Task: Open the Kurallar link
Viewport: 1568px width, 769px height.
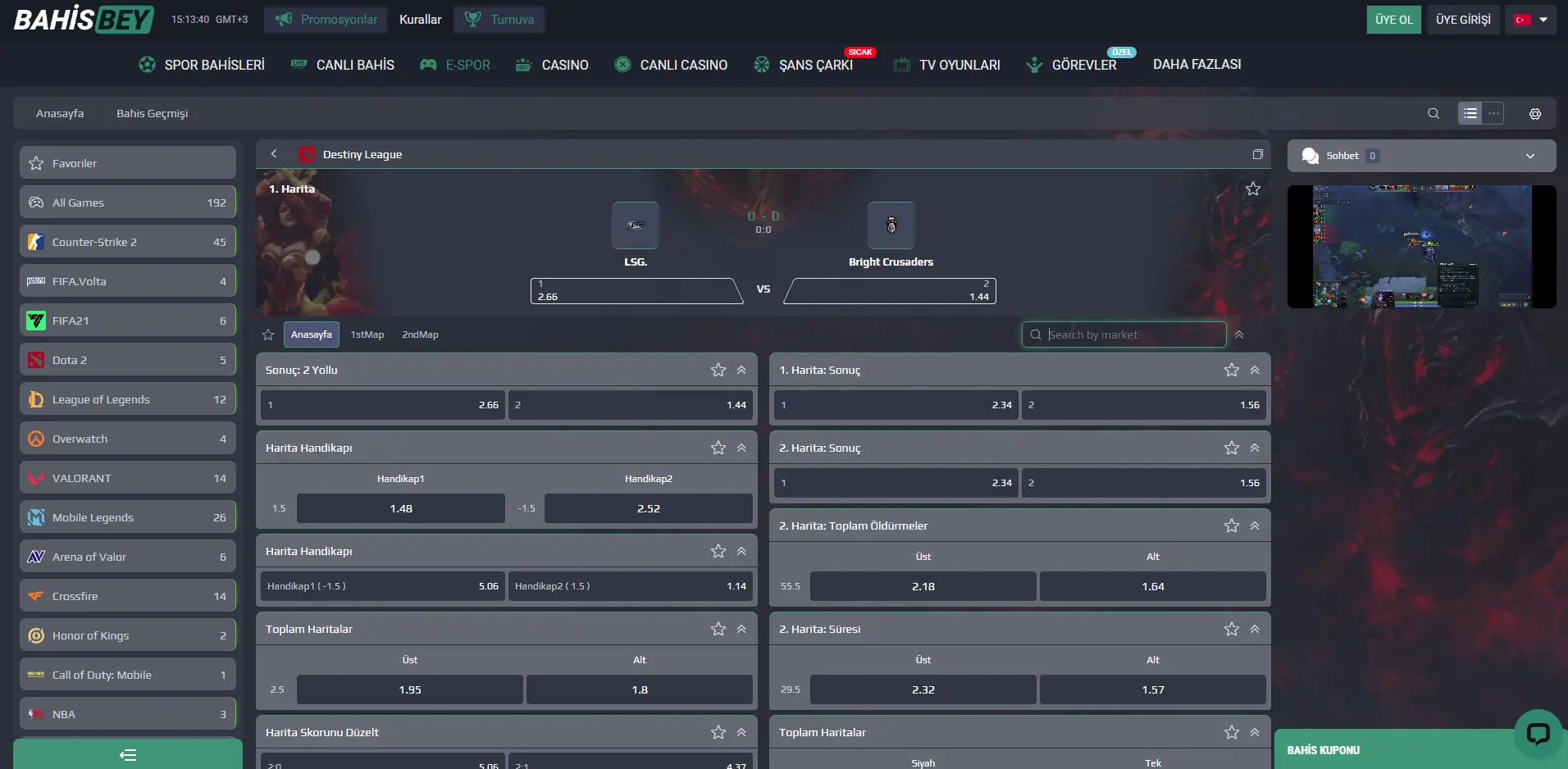Action: (x=421, y=19)
